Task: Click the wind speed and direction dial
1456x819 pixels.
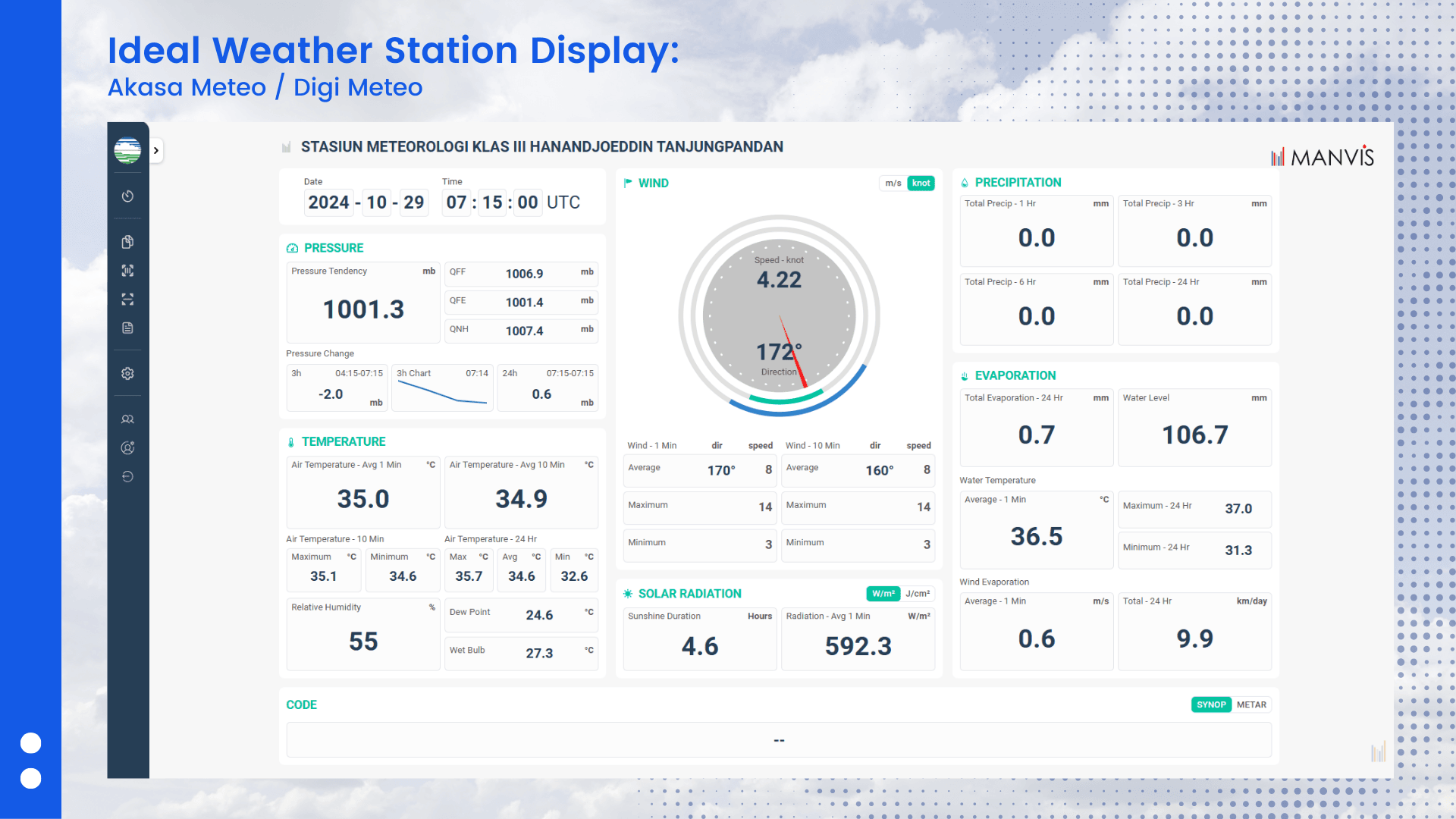Action: pos(779,315)
